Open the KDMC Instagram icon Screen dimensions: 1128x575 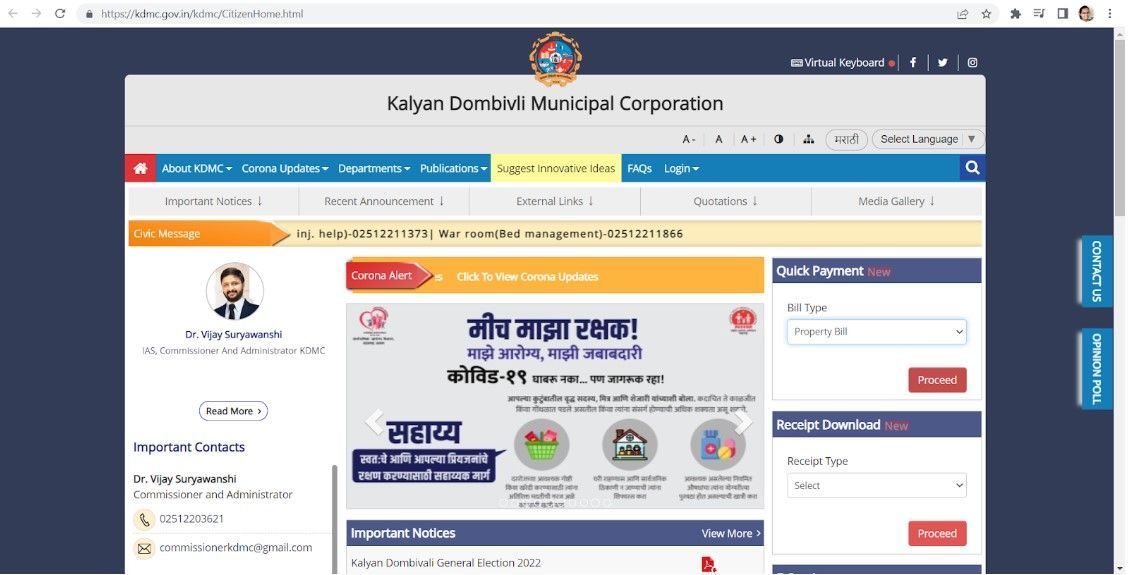(x=972, y=63)
